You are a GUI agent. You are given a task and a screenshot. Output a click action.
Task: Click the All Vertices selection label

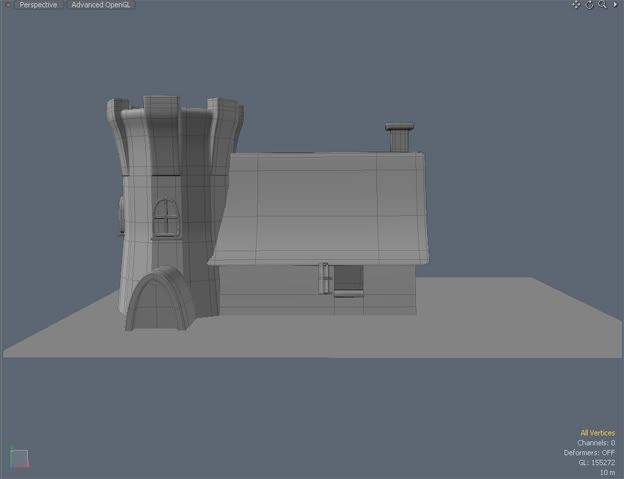597,433
